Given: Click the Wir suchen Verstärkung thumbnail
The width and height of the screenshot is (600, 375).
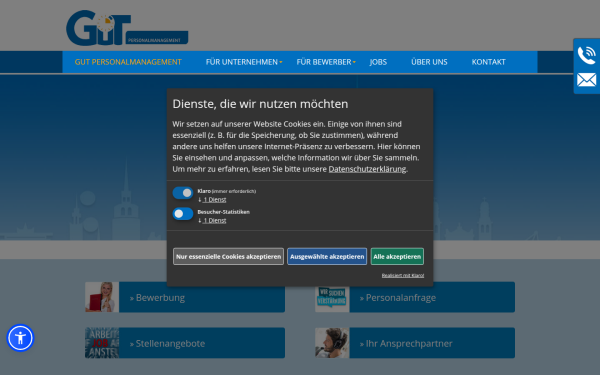Looking at the screenshot, I should click(x=332, y=297).
